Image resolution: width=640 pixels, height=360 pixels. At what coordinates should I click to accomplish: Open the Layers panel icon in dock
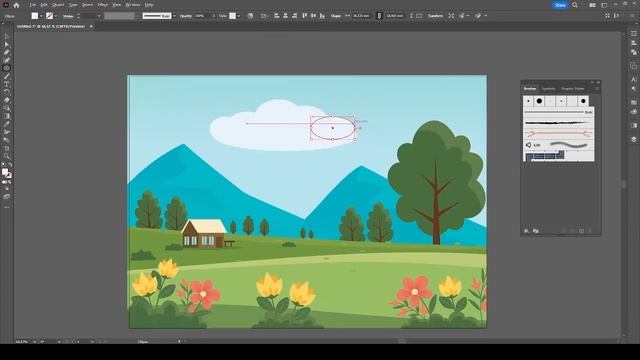633,139
